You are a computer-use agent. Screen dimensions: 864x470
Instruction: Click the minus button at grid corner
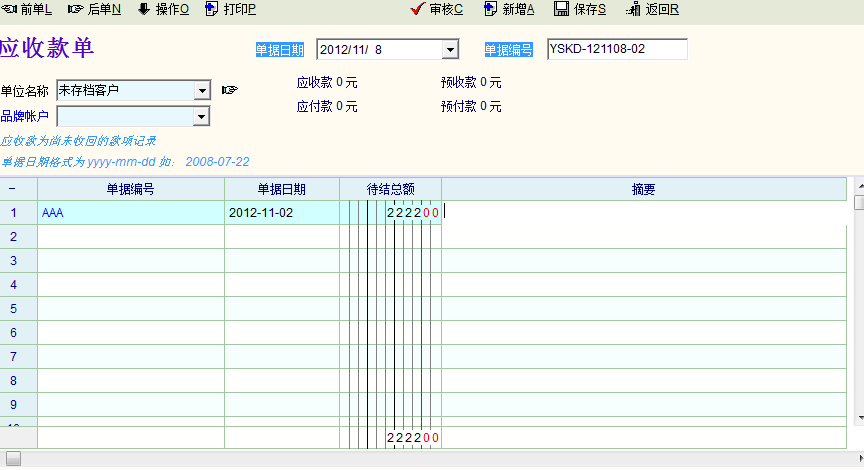click(13, 189)
